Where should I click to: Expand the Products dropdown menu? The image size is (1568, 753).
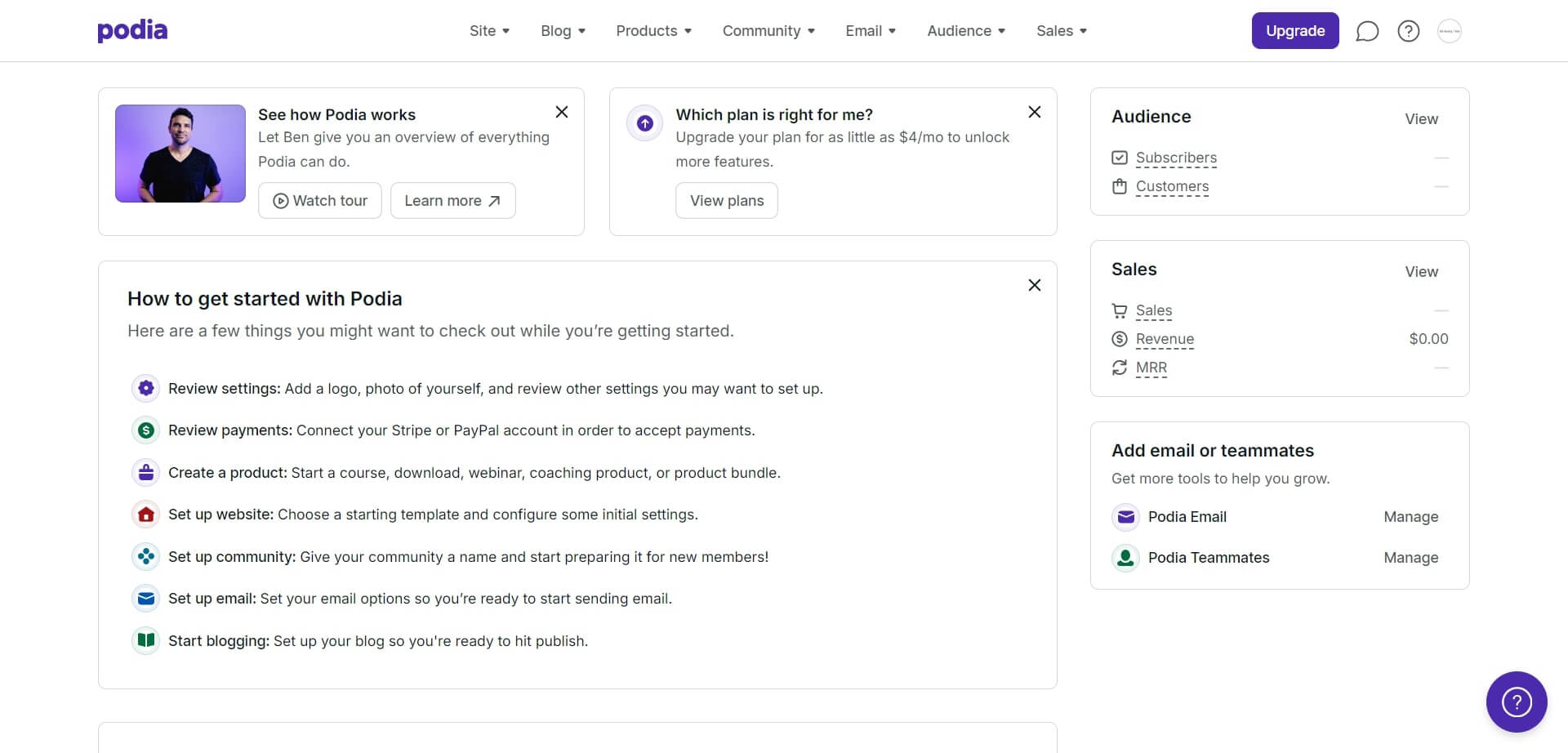click(653, 31)
